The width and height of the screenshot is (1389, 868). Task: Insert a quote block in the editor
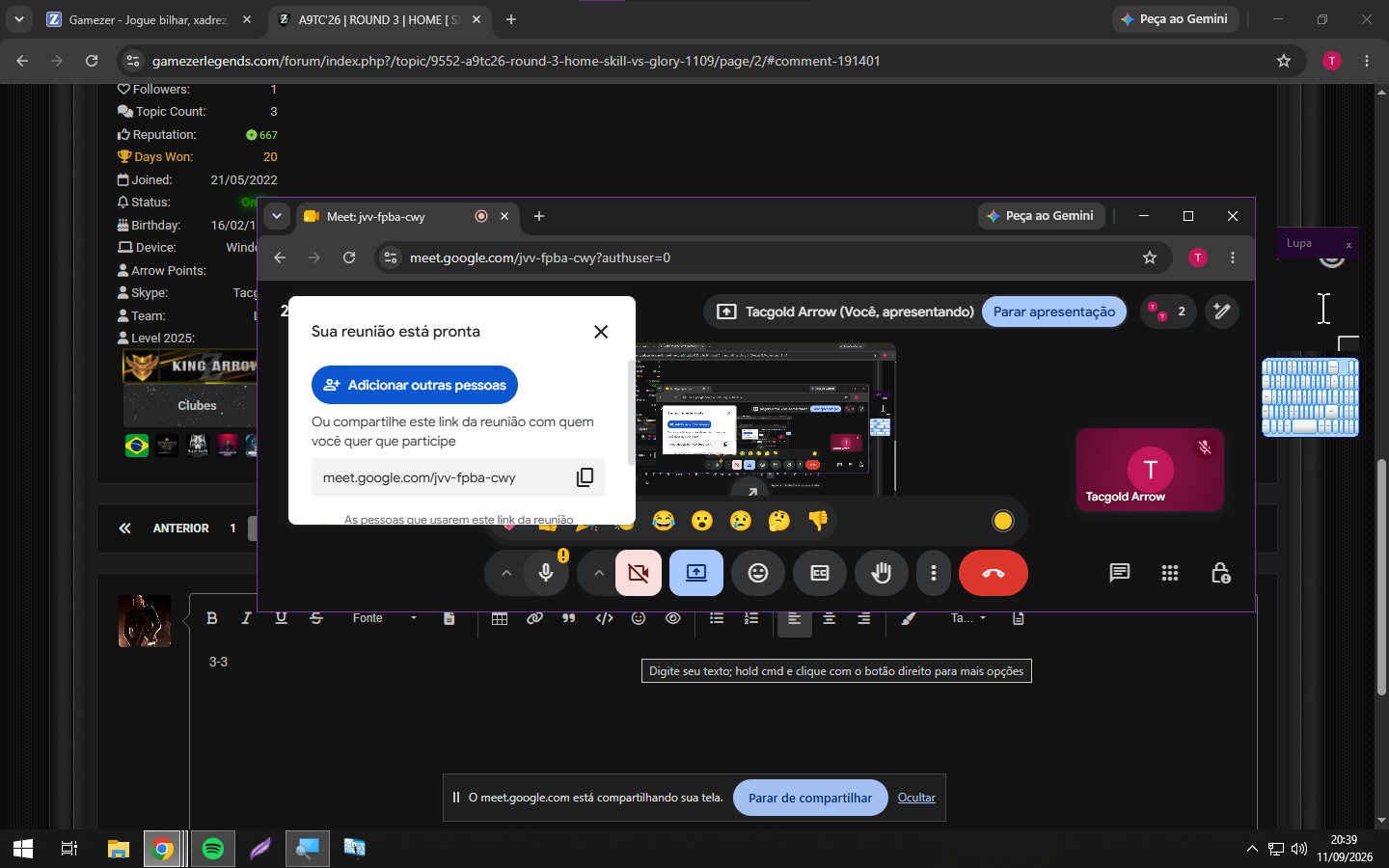click(569, 618)
